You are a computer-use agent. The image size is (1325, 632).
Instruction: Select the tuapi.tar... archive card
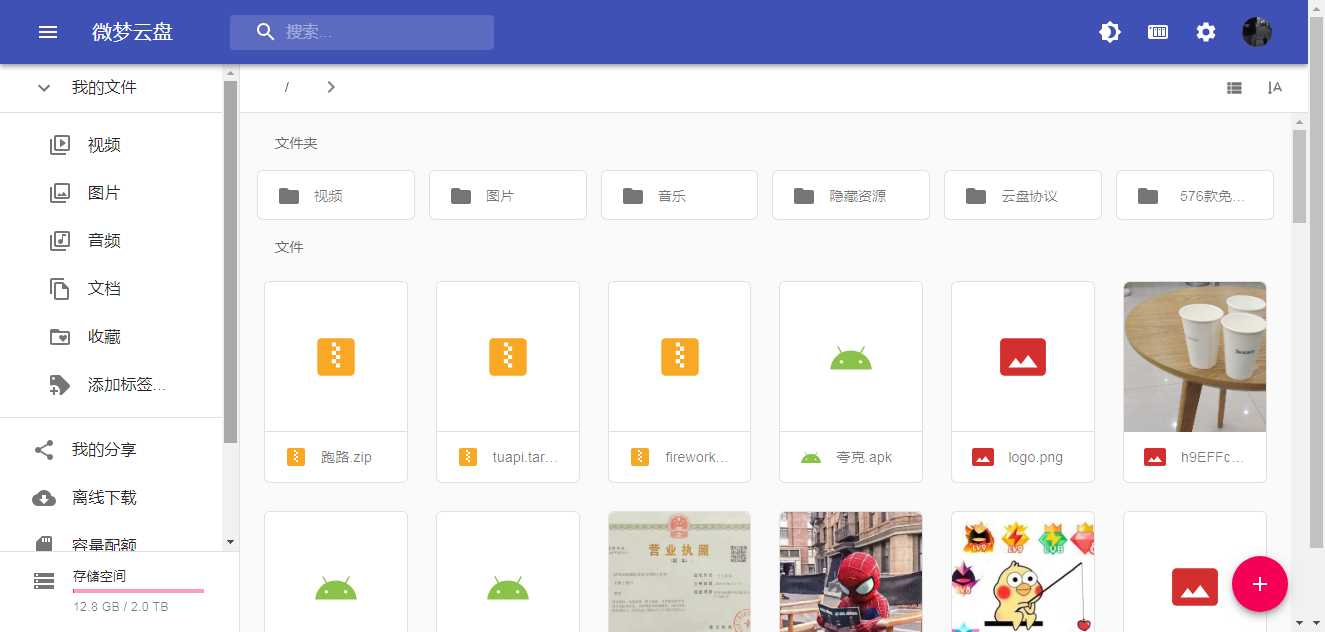tap(508, 382)
